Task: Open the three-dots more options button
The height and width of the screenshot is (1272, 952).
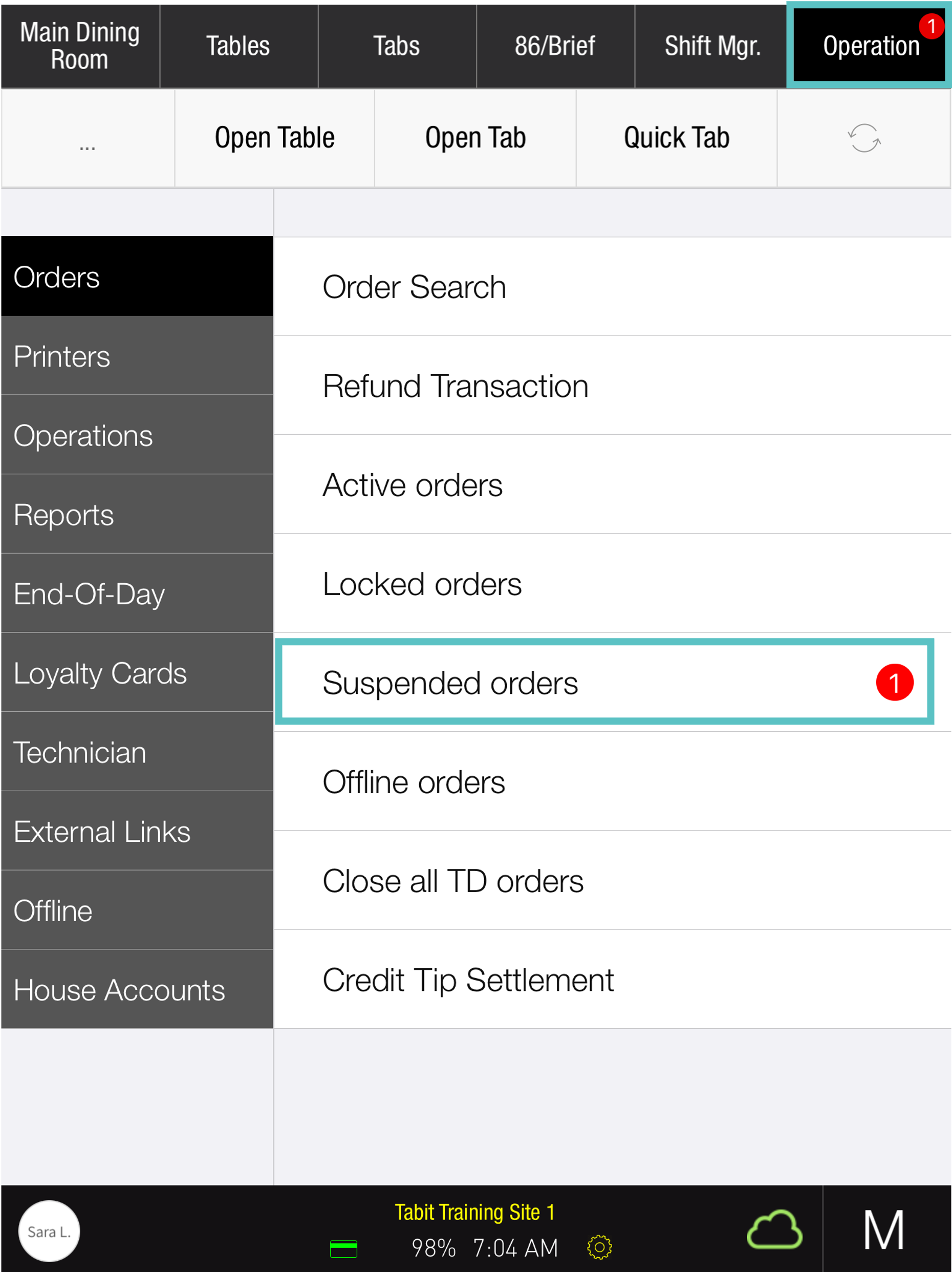Action: coord(88,138)
